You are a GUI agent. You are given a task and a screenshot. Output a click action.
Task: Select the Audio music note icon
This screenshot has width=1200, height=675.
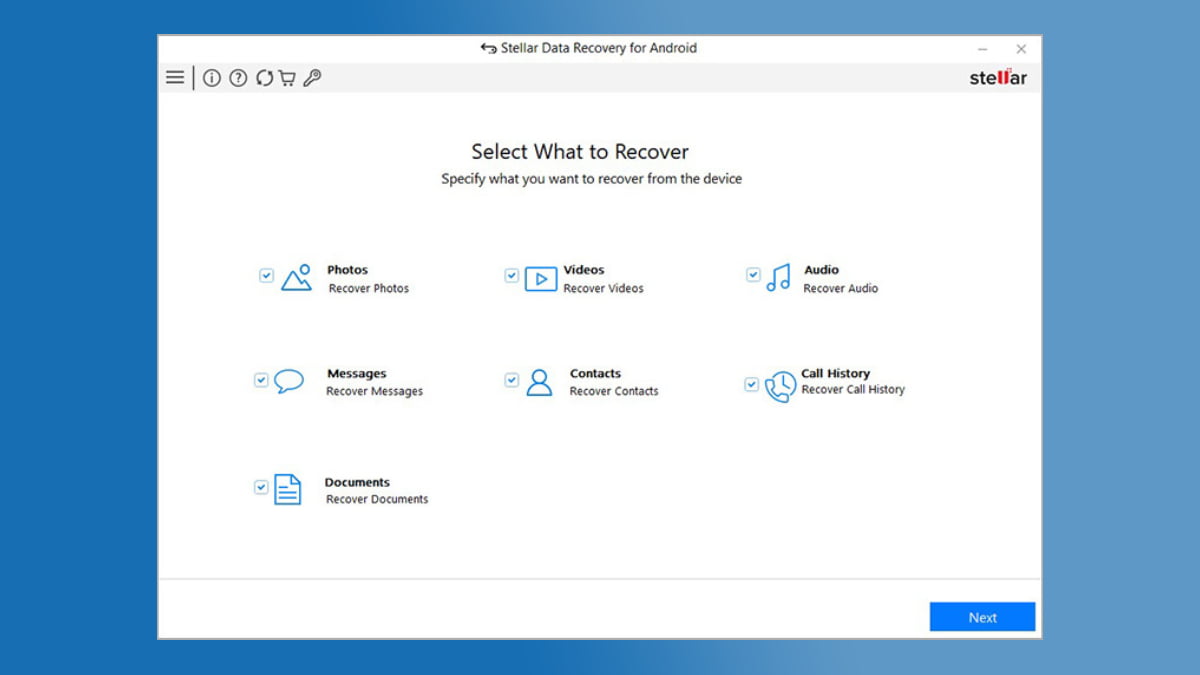778,278
